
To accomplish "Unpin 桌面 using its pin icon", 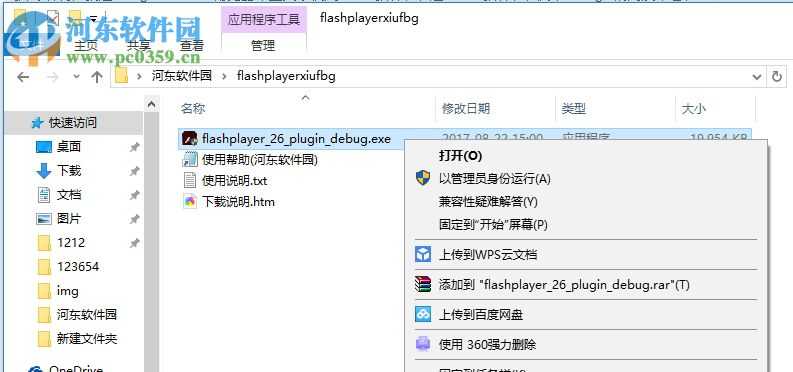I will [x=135, y=147].
